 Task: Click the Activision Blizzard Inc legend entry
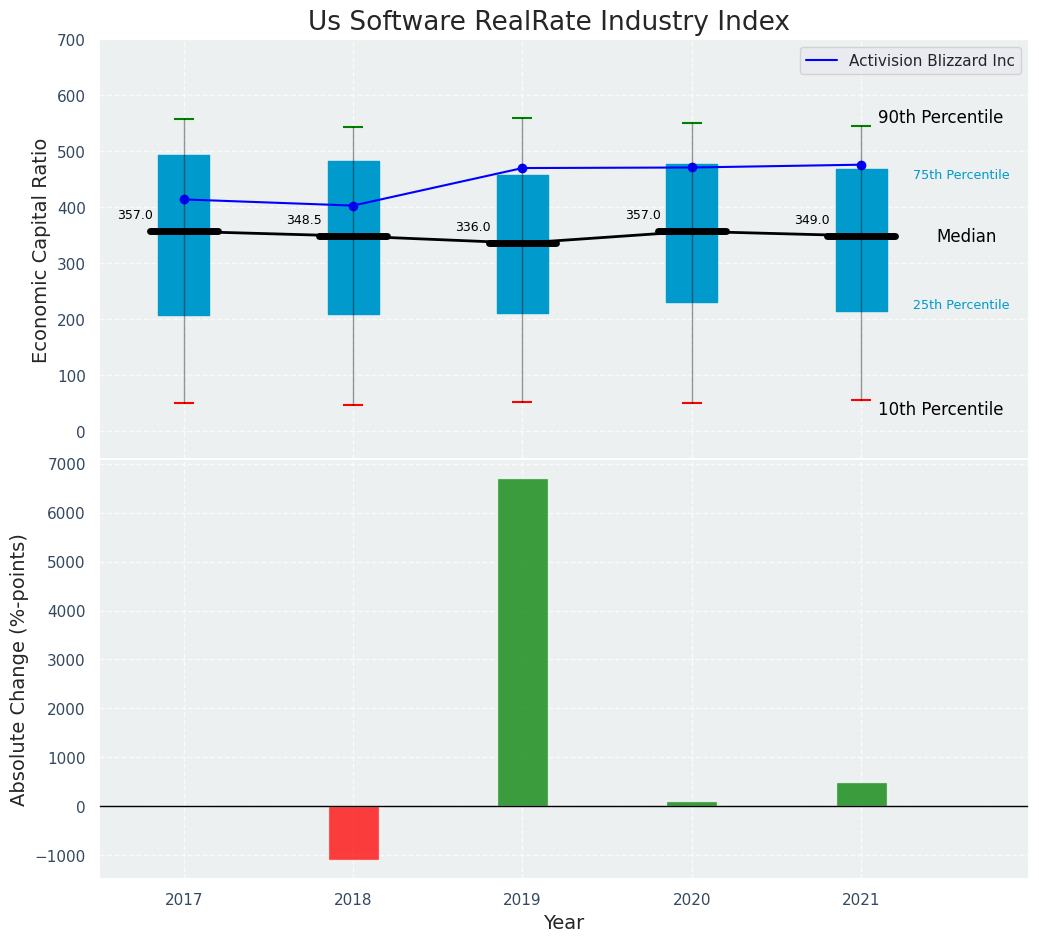tap(930, 61)
